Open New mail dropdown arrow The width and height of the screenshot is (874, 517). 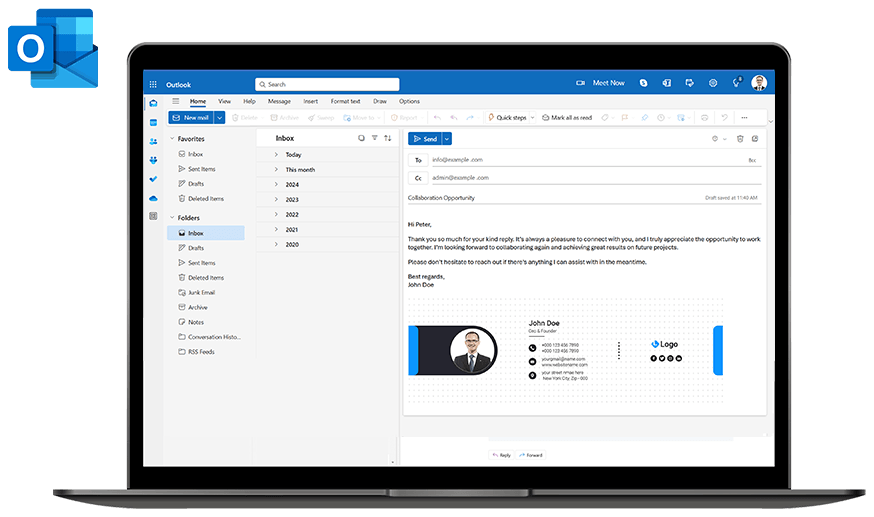[x=220, y=118]
